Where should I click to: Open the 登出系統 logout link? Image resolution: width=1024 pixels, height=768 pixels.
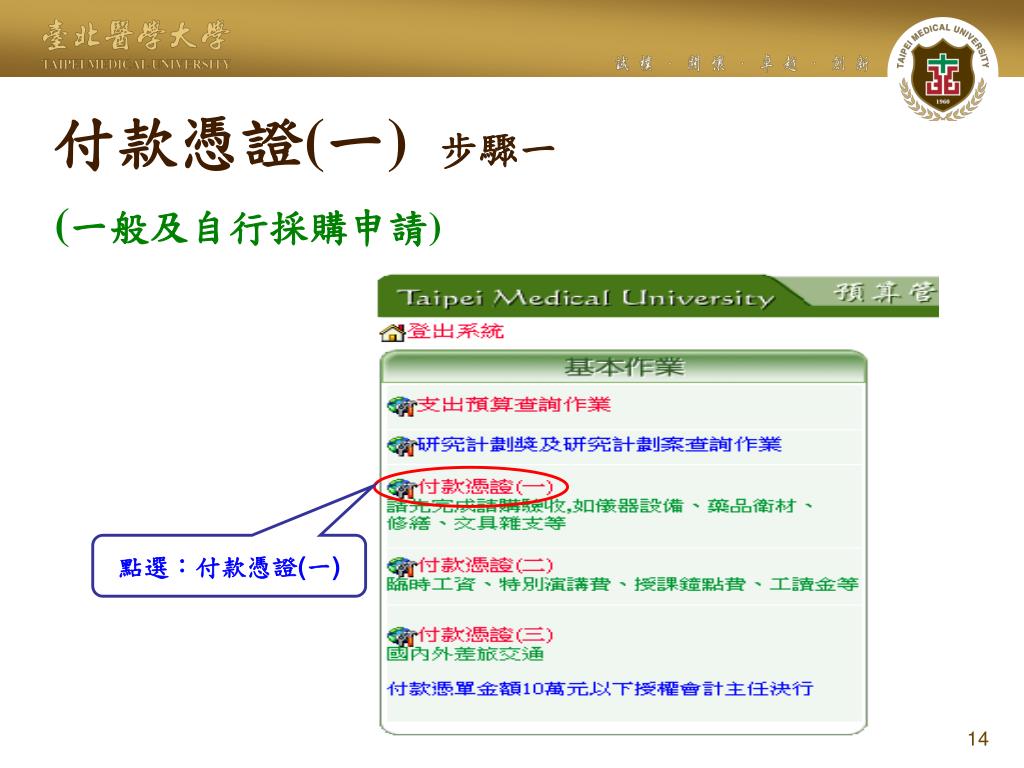[x=455, y=331]
